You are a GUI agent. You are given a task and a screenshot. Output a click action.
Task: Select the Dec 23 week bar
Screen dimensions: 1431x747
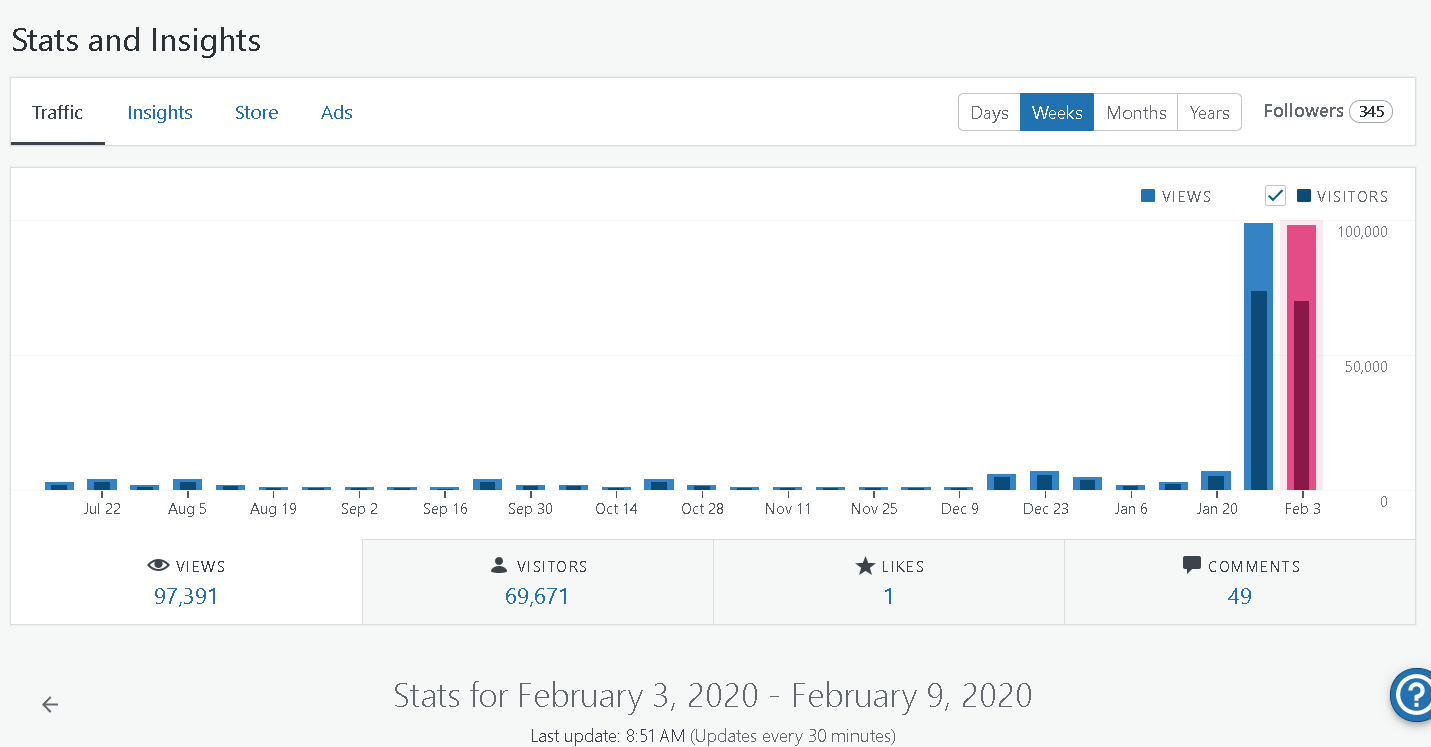1044,481
